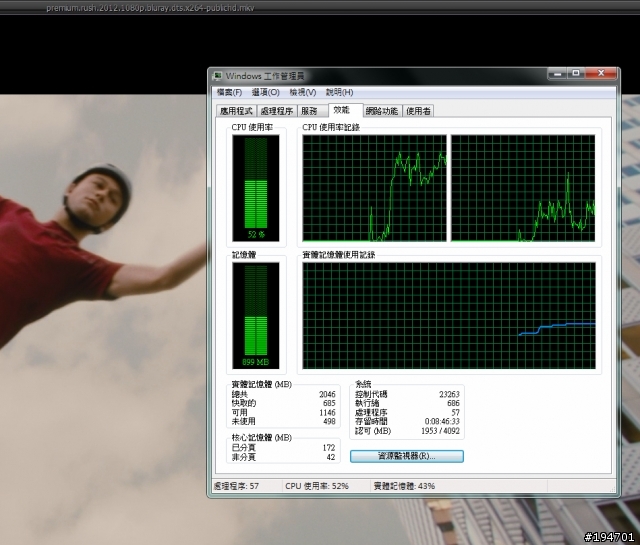Click the 快取的 value 685
Viewport: 640px width, 545px height.
[329, 403]
